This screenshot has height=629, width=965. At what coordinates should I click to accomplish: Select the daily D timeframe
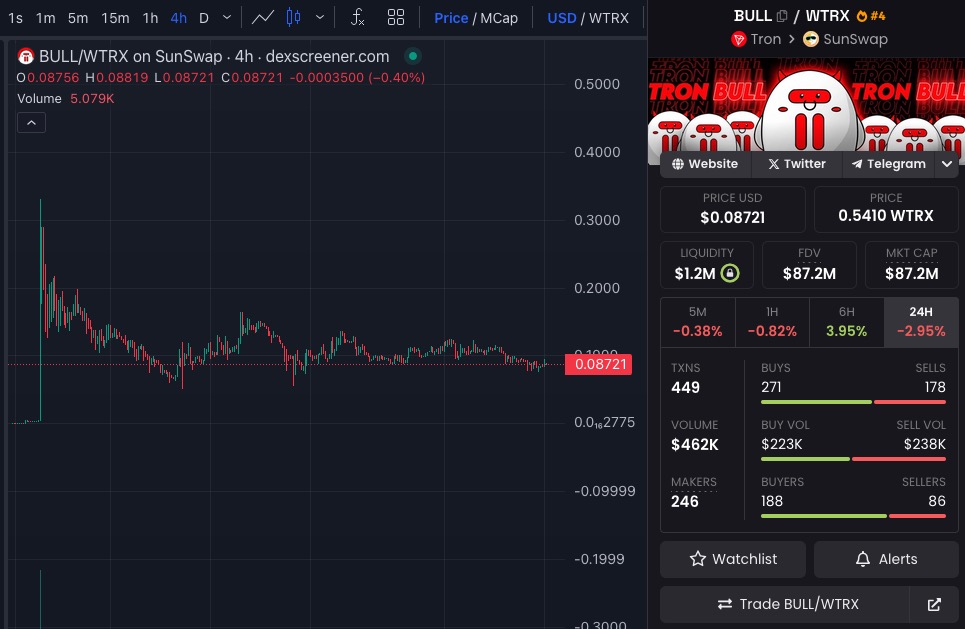[204, 18]
